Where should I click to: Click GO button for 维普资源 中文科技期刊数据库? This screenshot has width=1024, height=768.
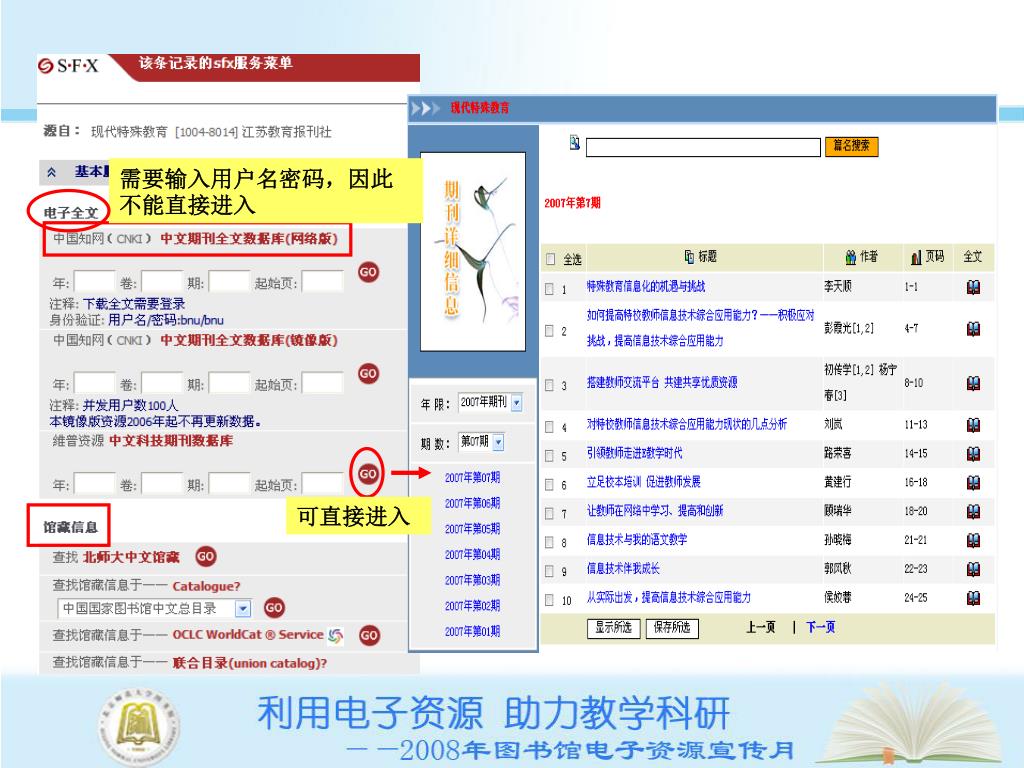[x=368, y=473]
